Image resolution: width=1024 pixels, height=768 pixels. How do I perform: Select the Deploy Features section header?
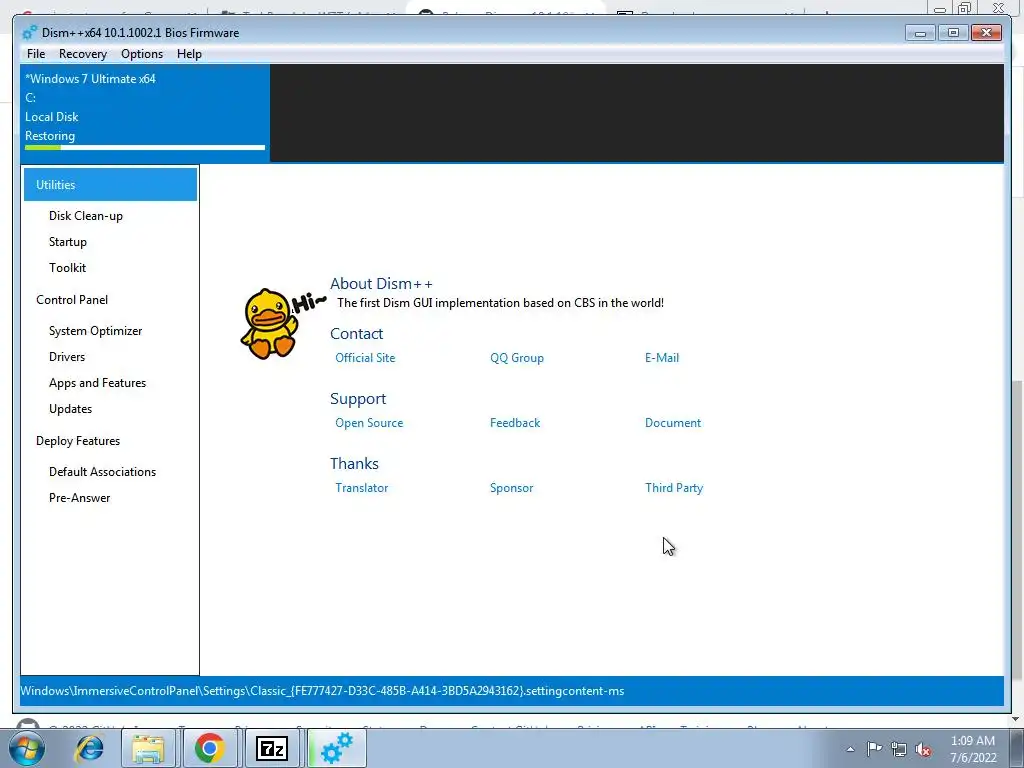click(x=78, y=441)
